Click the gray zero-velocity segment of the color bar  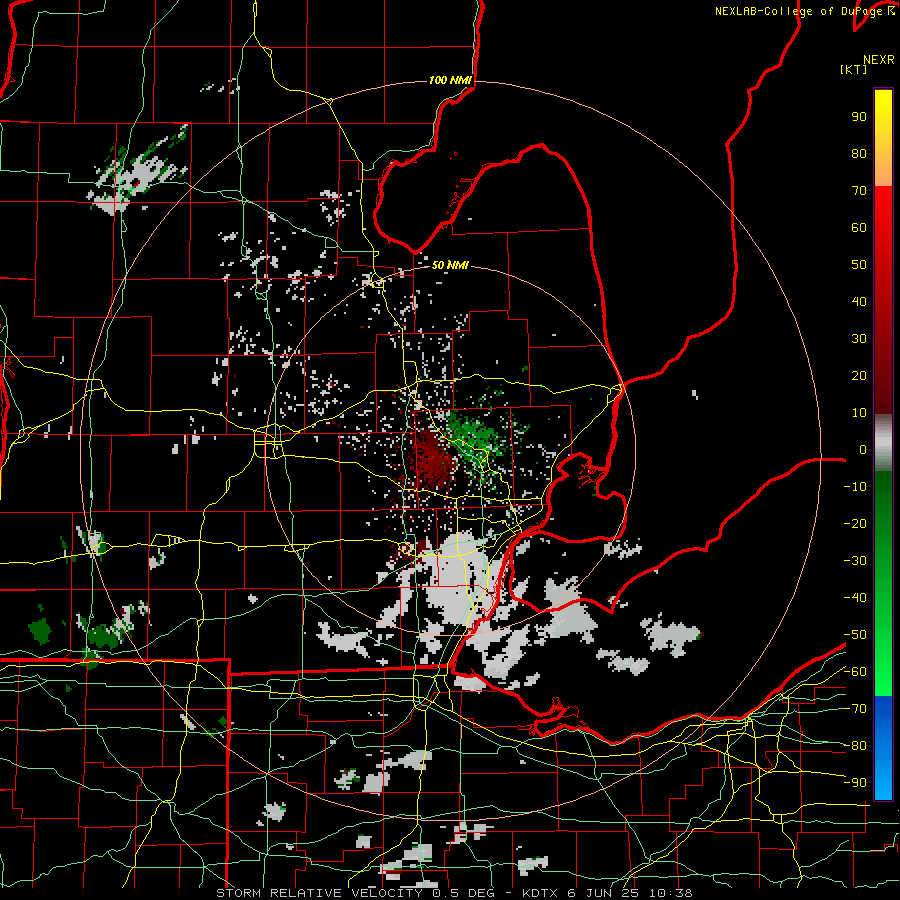(883, 443)
